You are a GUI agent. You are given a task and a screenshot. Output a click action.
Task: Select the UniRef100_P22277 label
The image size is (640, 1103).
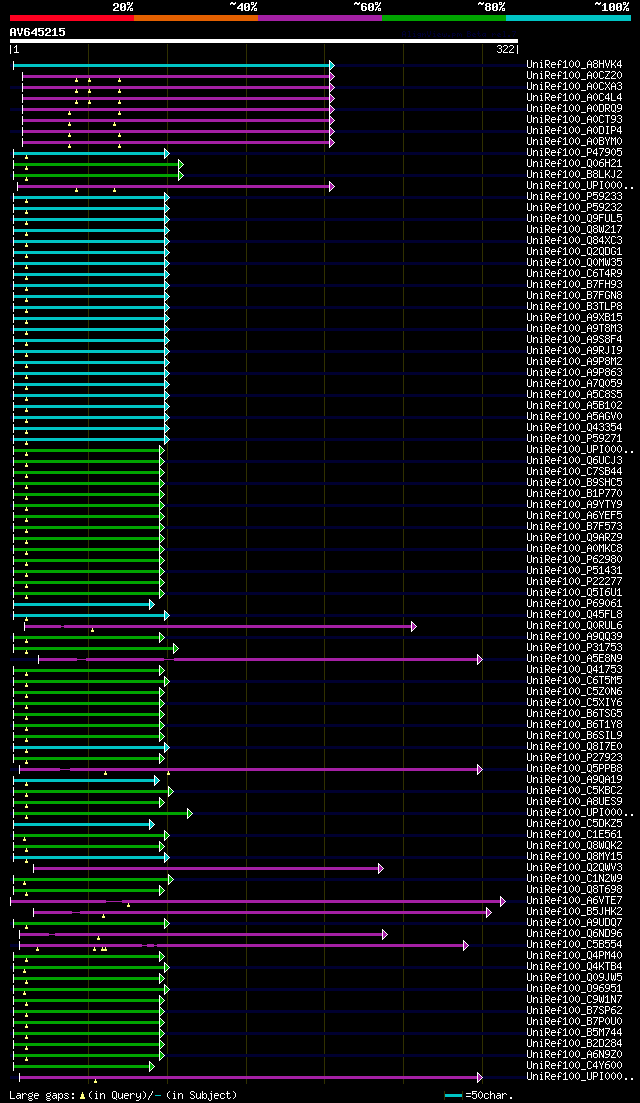[x=574, y=582]
